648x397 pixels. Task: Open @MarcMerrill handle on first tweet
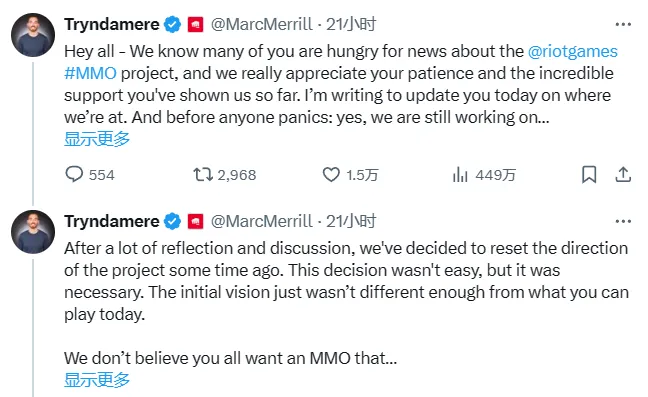[x=262, y=24]
